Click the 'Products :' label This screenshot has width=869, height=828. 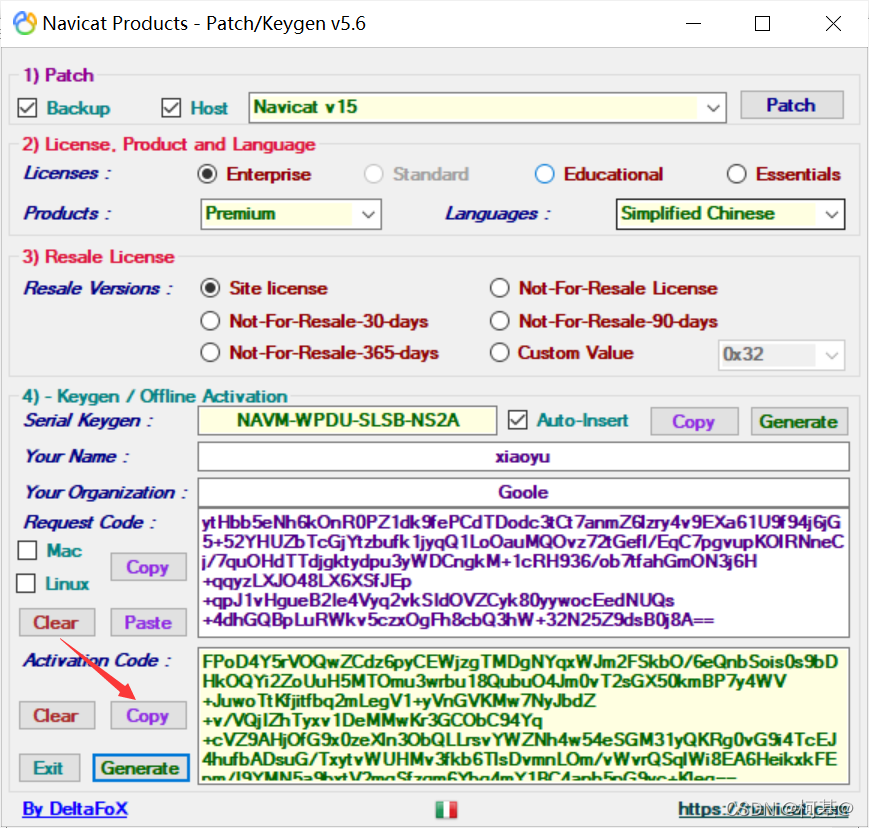(67, 213)
